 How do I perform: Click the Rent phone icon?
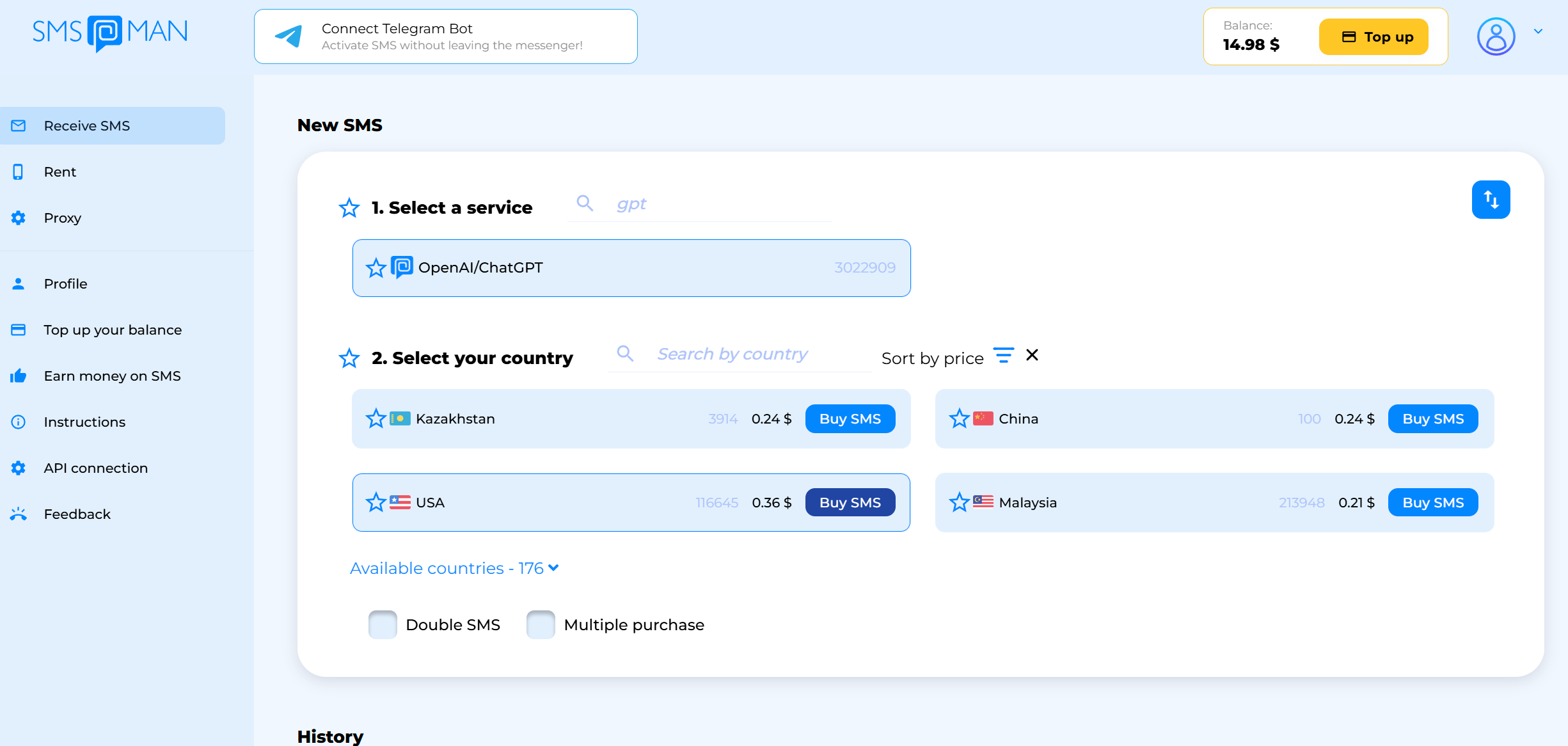click(19, 171)
